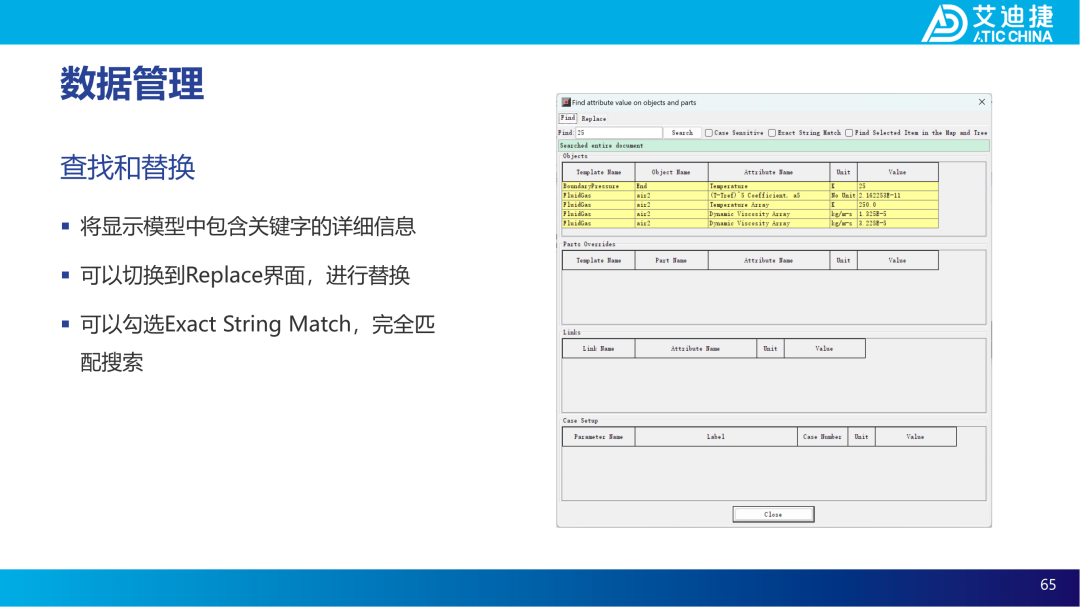
Task: Click Parts Overrides Template Name column header
Action: [599, 260]
